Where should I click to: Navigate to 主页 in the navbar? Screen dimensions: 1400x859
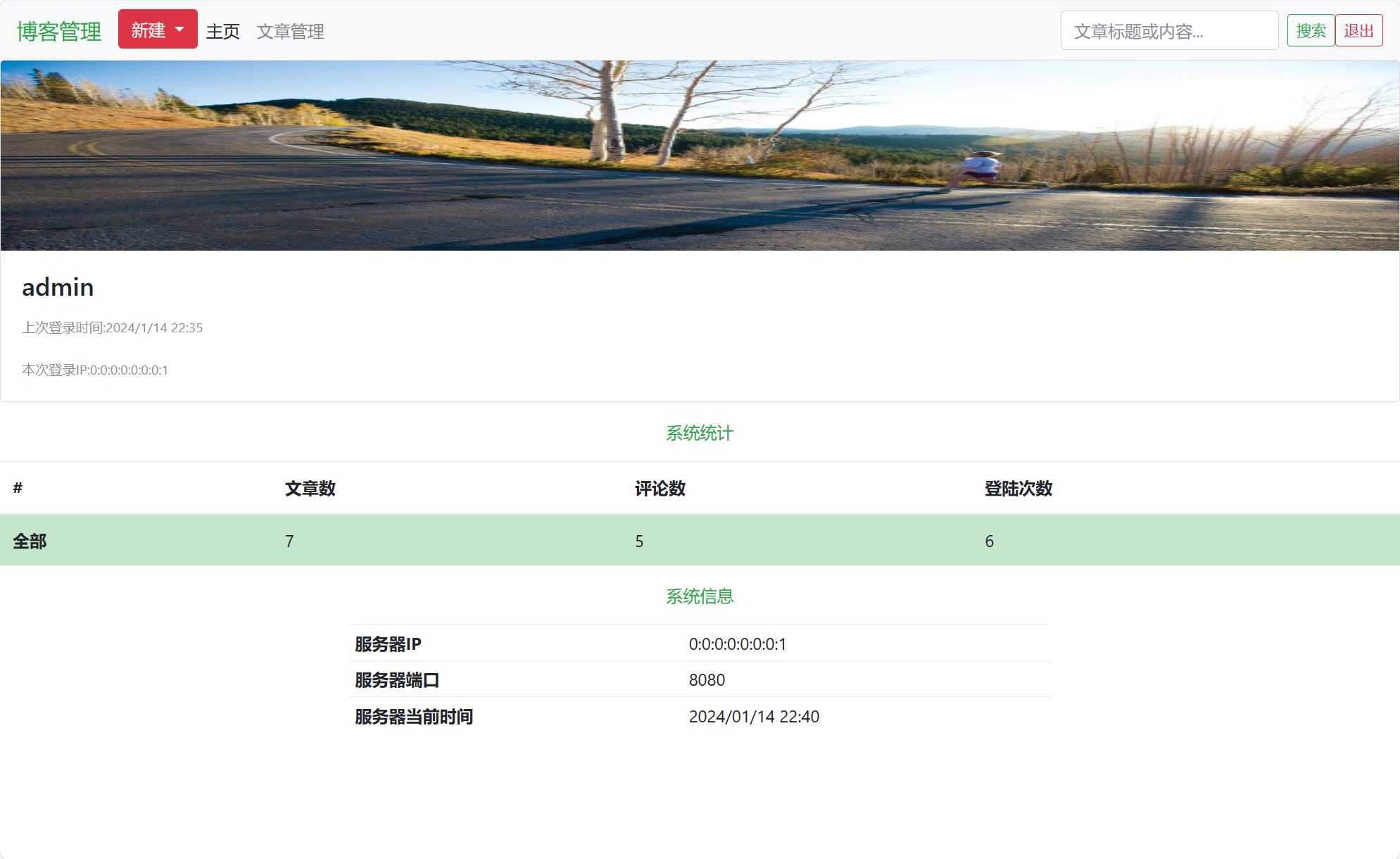pyautogui.click(x=222, y=31)
